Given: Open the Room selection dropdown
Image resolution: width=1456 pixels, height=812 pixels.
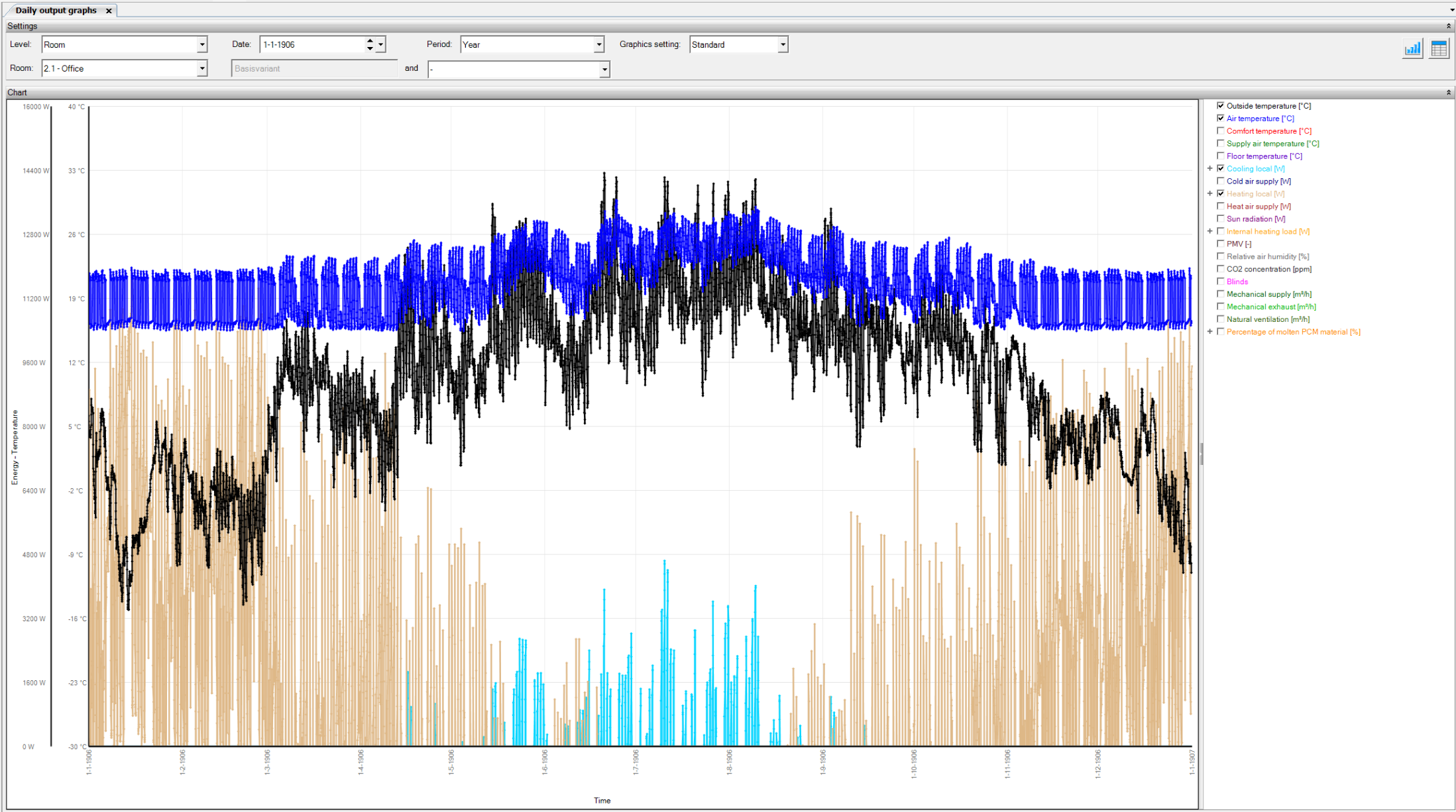Looking at the screenshot, I should pyautogui.click(x=202, y=68).
